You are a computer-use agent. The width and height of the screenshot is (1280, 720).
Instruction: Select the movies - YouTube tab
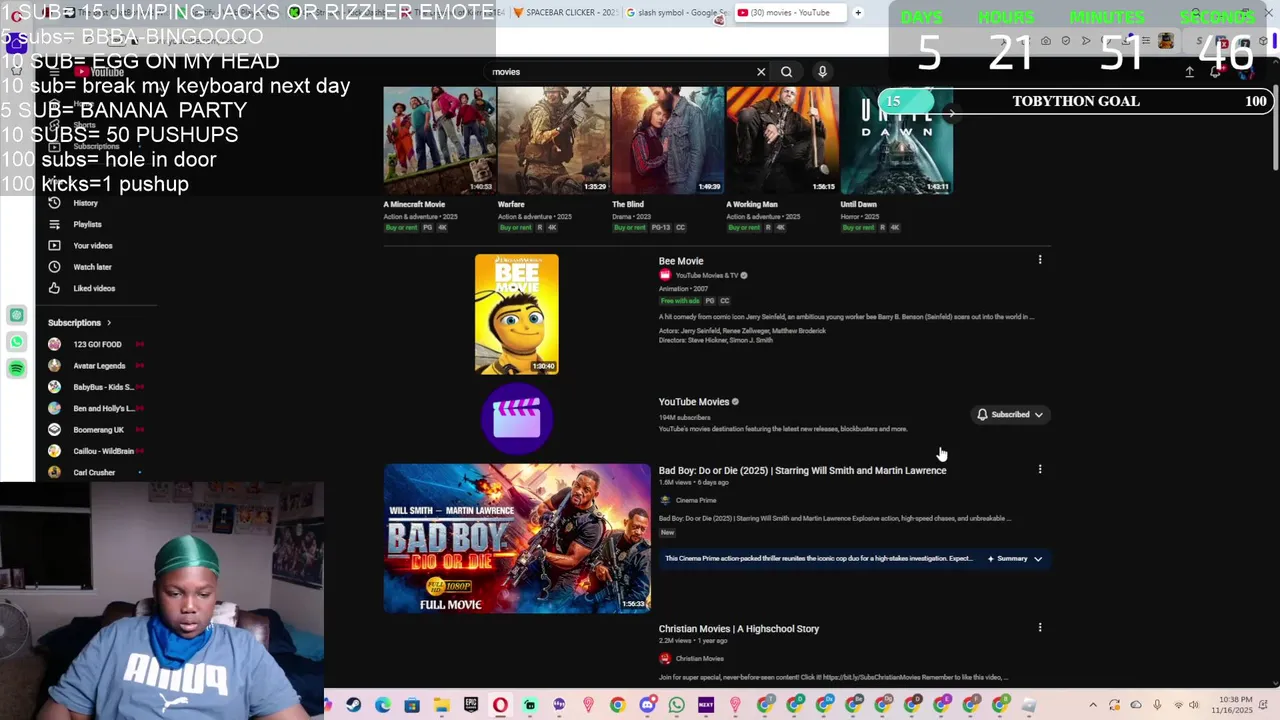coord(790,13)
